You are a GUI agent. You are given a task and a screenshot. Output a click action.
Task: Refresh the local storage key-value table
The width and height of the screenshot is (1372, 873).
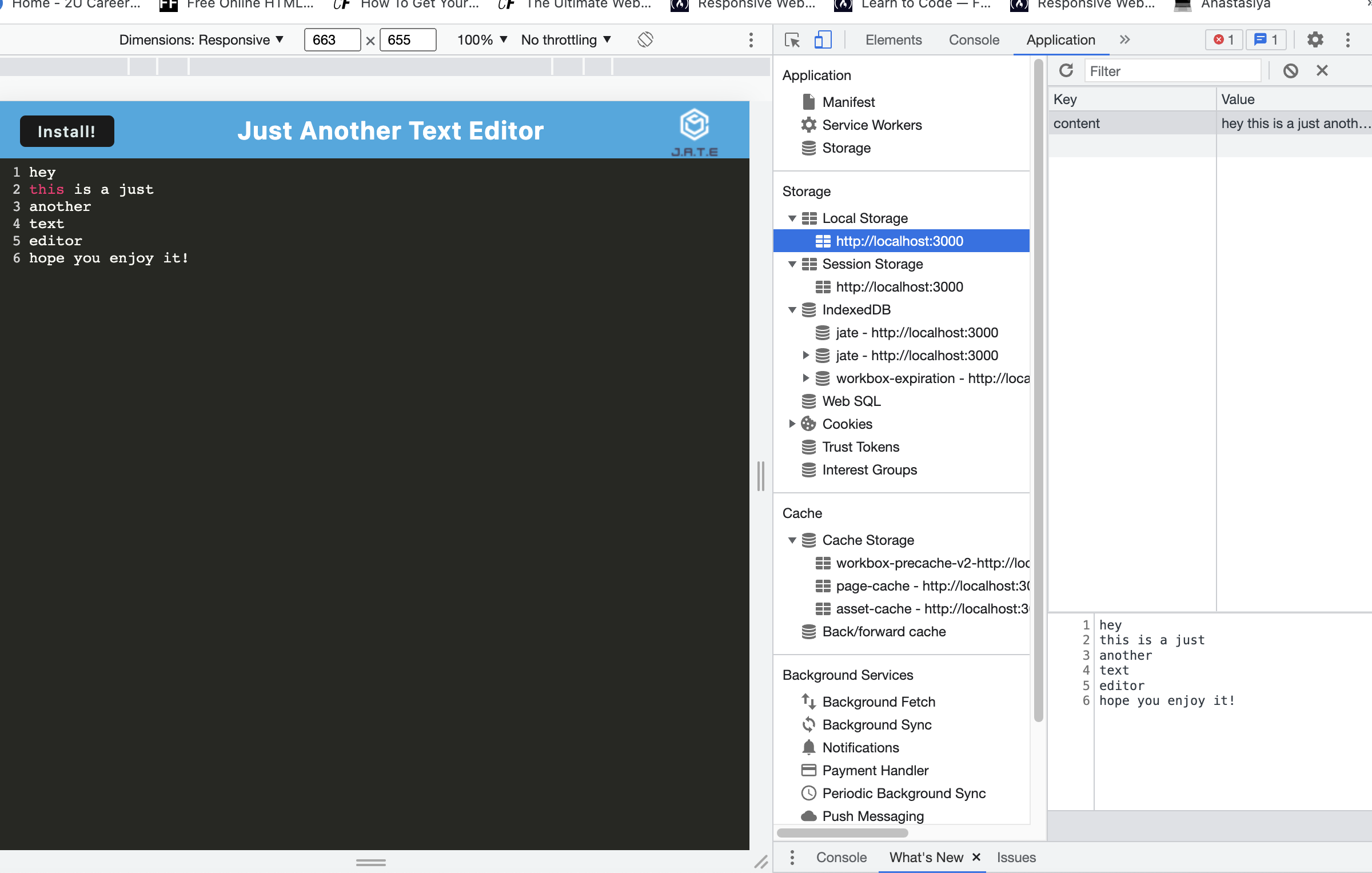1067,70
